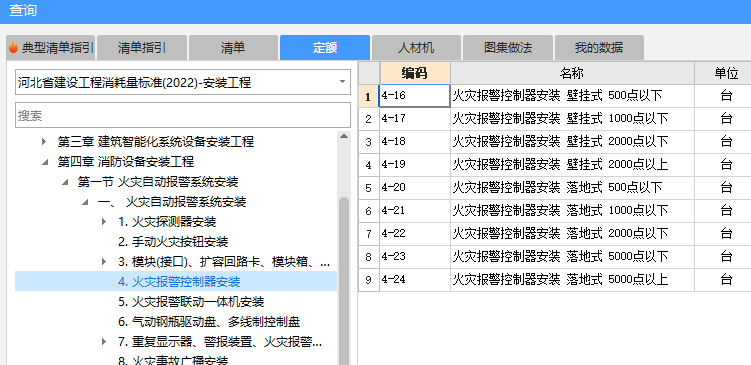
Task: Click the 搜索 input field
Action: 183,115
